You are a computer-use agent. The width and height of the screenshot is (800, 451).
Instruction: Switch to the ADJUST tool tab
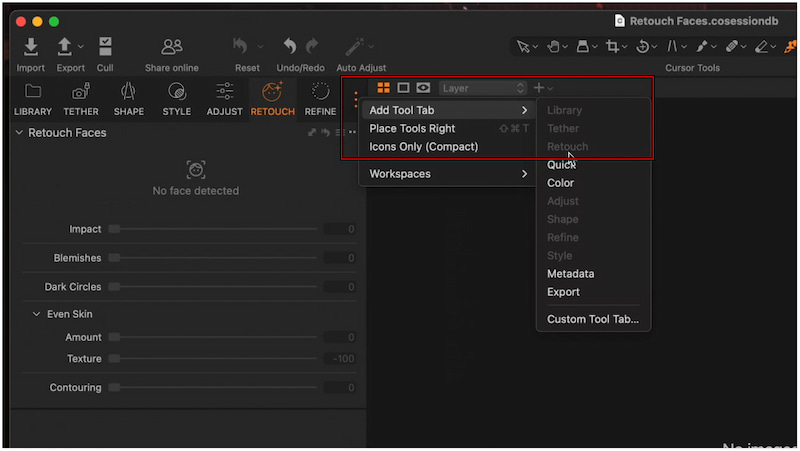coord(224,99)
